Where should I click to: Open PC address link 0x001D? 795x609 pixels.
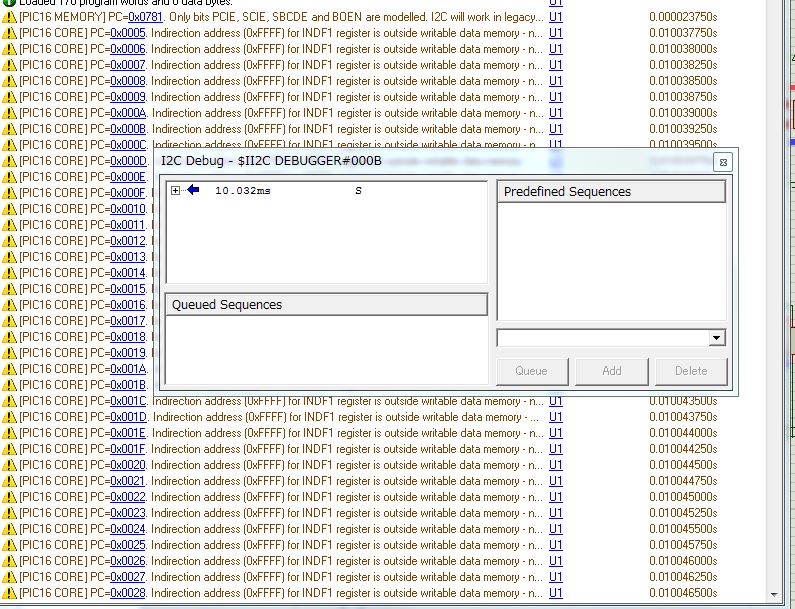point(128,417)
